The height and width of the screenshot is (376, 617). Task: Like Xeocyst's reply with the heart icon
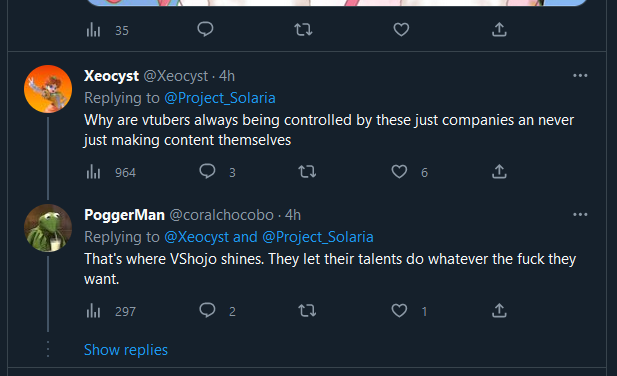coord(399,172)
